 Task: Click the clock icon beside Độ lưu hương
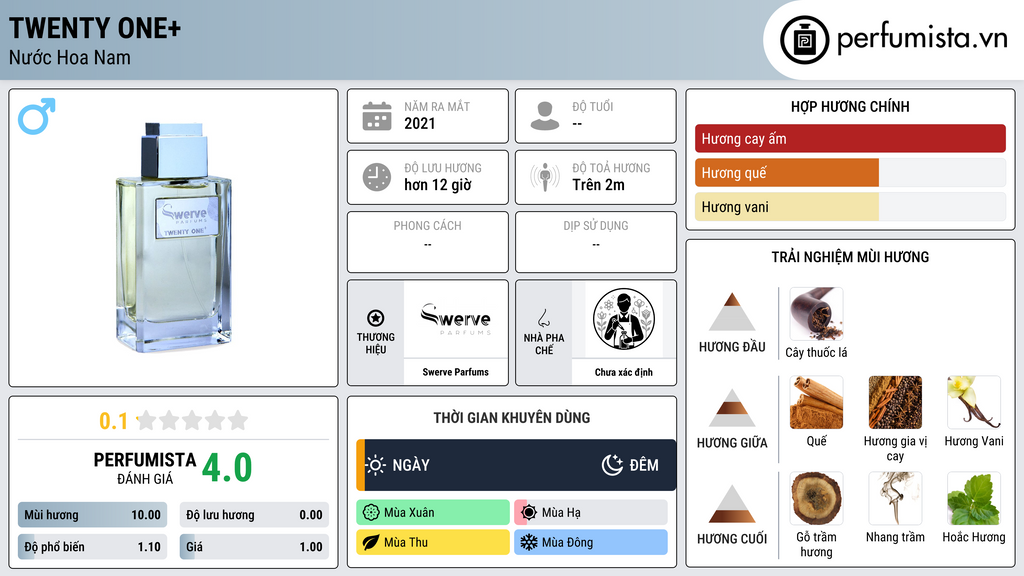(377, 177)
